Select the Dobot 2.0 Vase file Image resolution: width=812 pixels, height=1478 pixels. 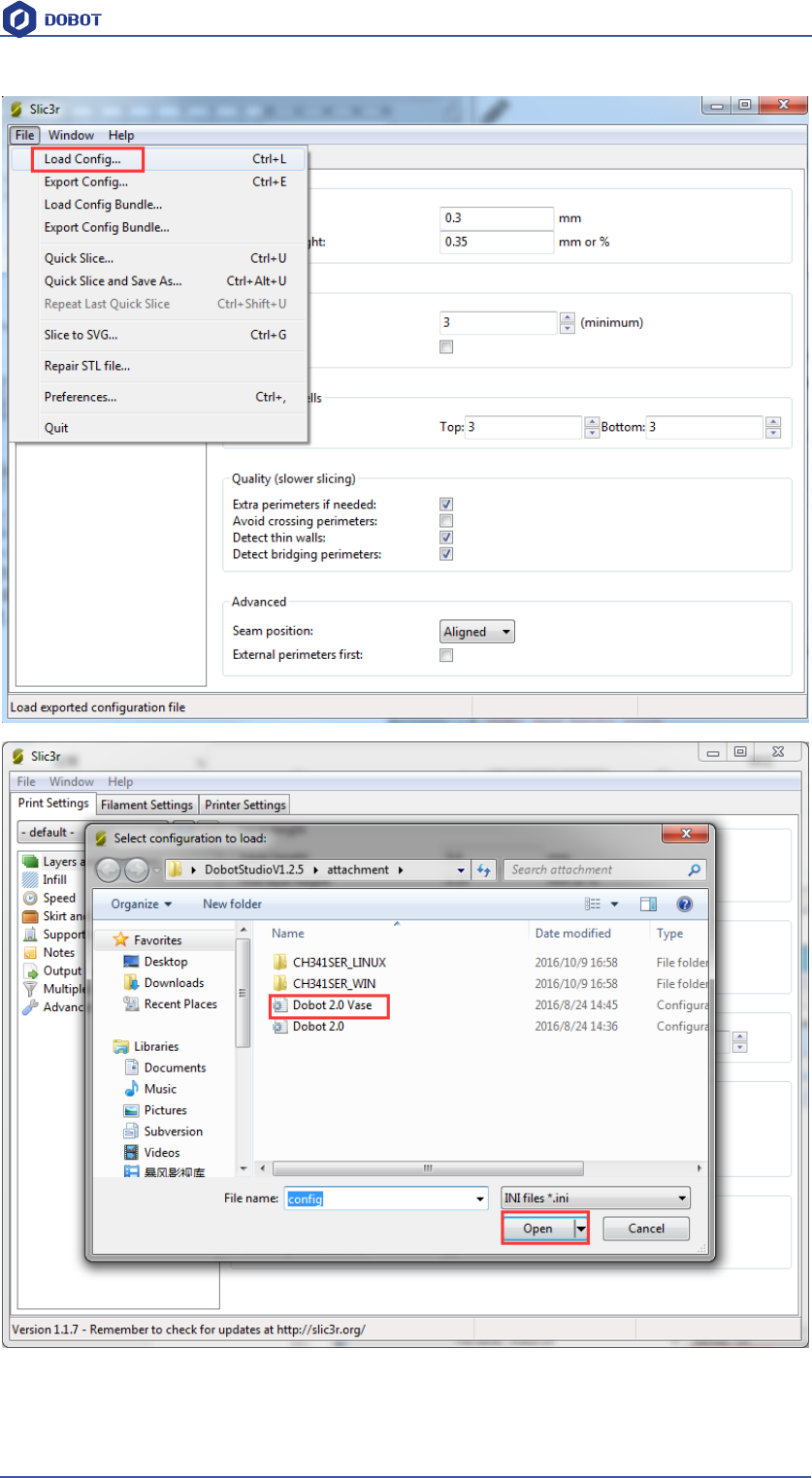point(330,1005)
